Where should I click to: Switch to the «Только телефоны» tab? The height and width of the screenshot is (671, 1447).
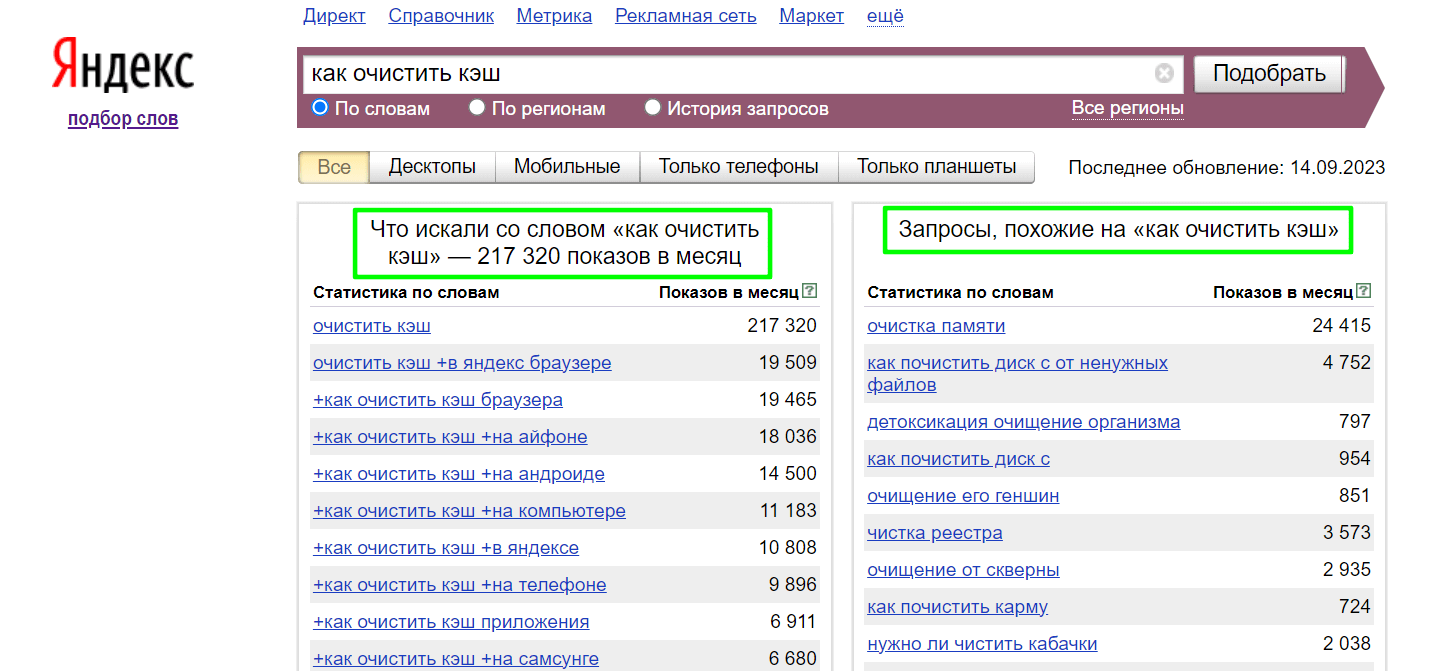[739, 167]
